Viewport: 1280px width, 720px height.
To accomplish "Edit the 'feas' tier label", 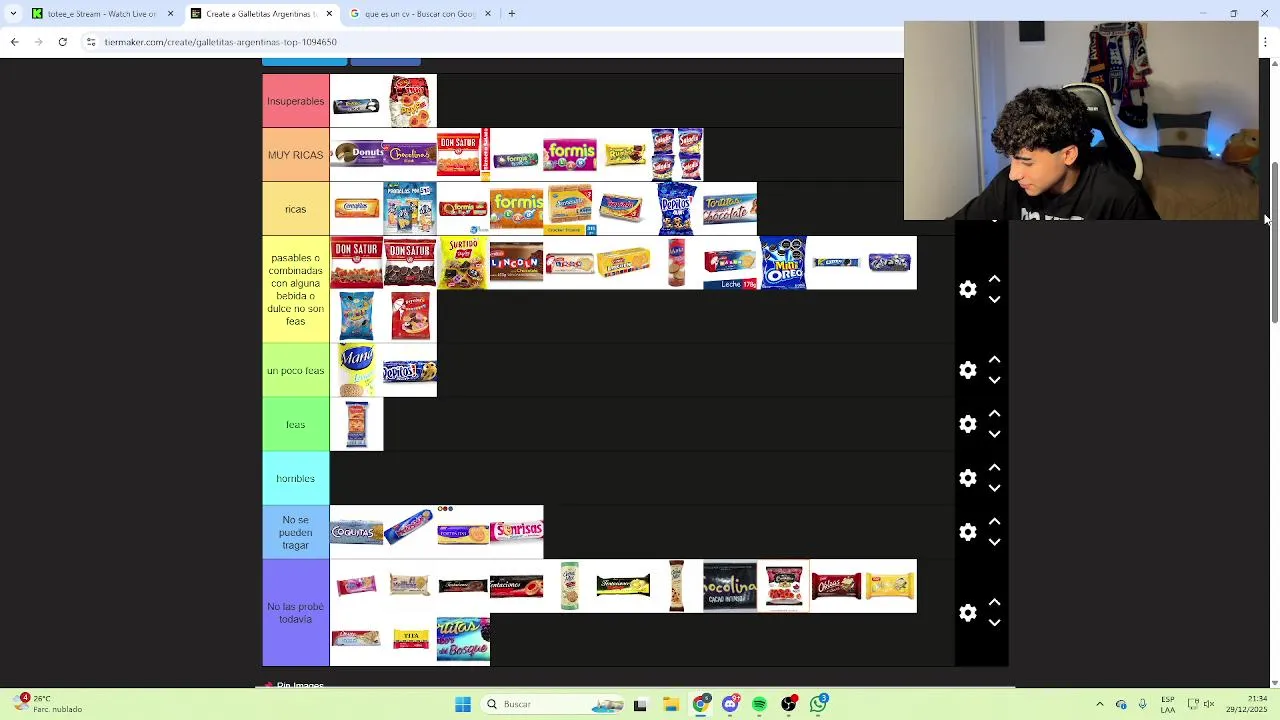I will [x=296, y=425].
